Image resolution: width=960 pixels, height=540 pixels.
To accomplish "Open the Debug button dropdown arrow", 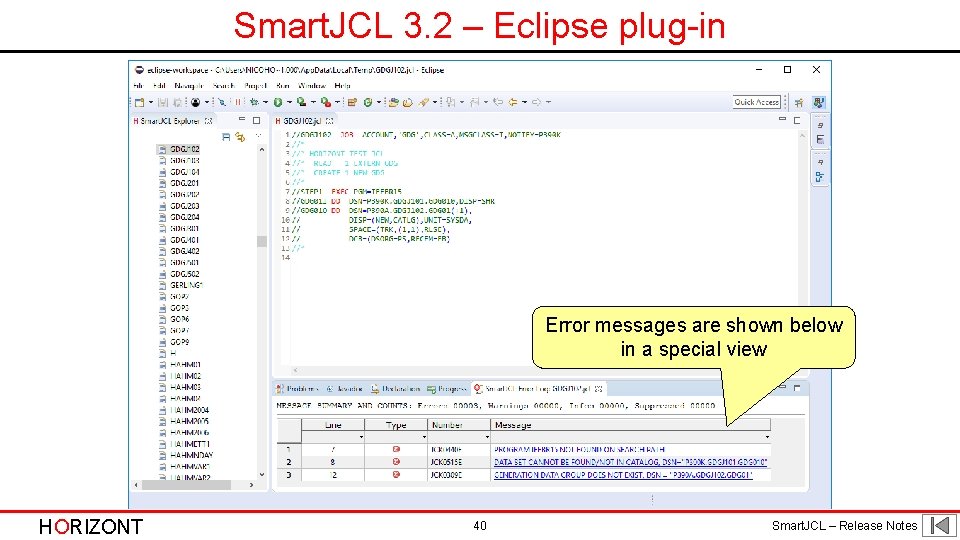I will (x=265, y=102).
